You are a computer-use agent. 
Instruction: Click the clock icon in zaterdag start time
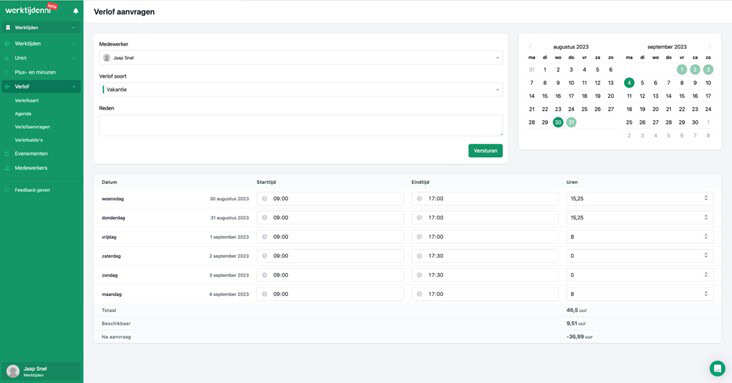tap(265, 256)
